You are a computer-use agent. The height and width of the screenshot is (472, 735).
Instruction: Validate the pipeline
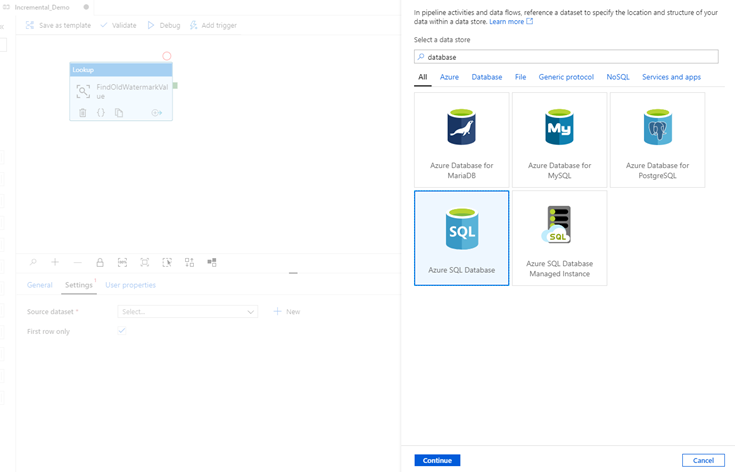[x=118, y=25]
